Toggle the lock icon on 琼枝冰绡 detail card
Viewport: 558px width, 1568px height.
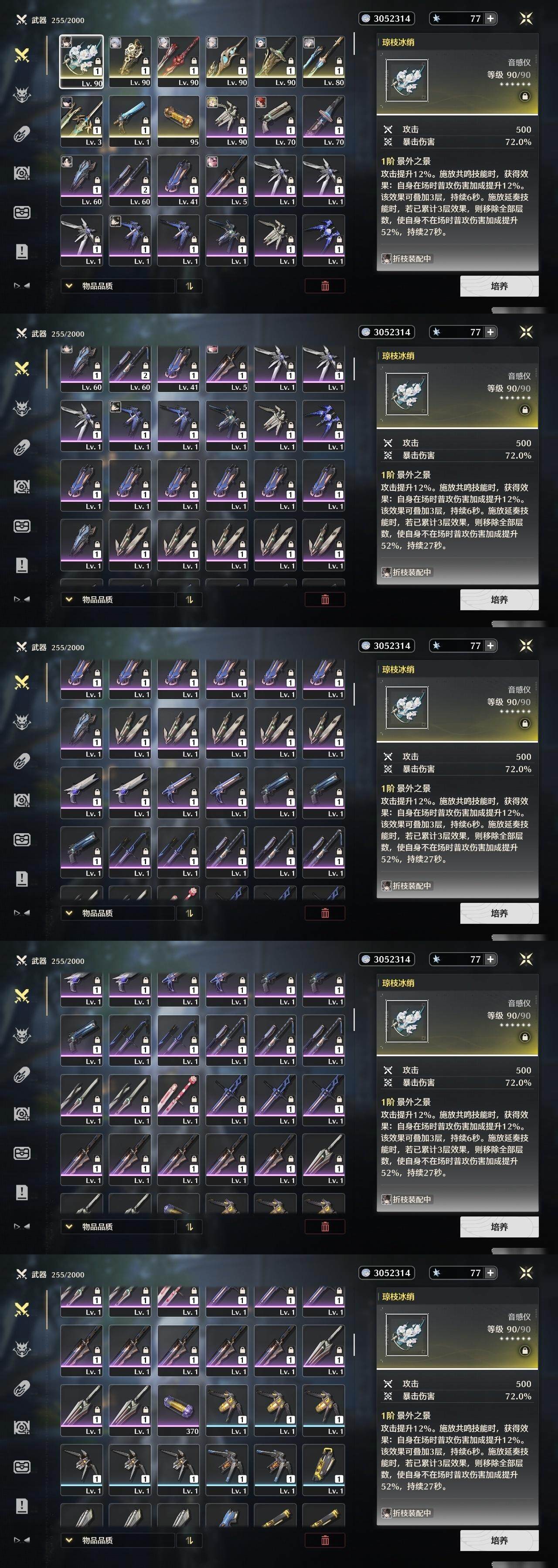pyautogui.click(x=524, y=96)
